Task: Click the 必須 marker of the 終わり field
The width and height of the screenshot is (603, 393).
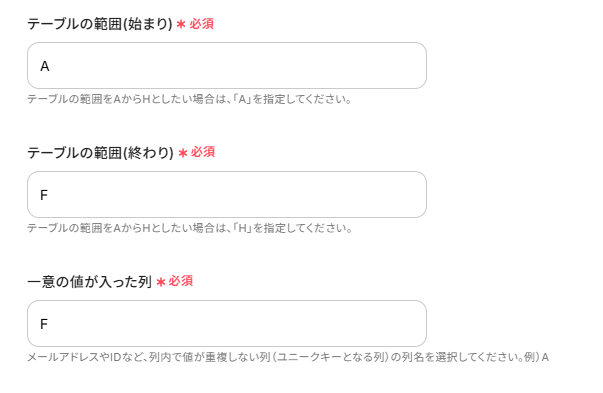Action: coord(203,152)
